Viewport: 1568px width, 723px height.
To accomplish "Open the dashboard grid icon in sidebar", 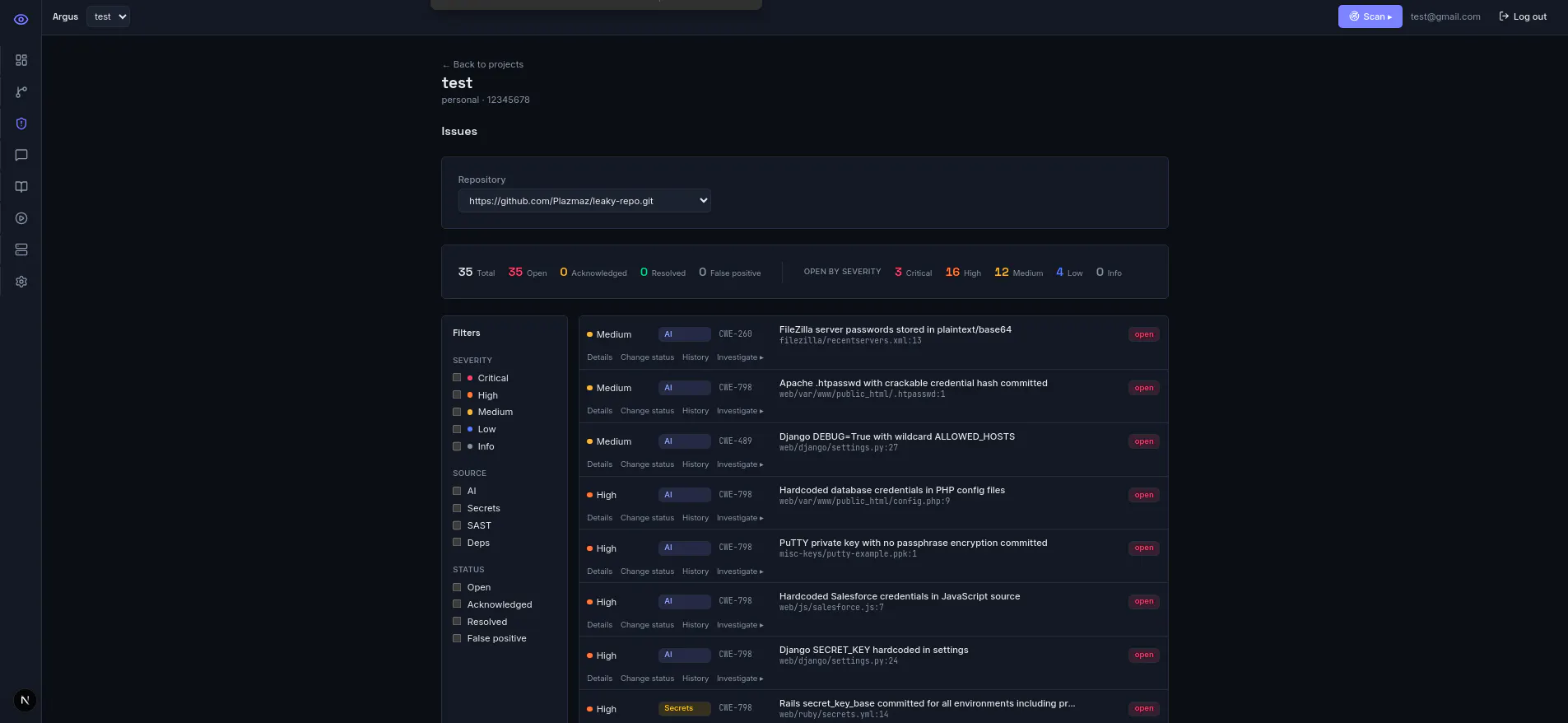I will tap(21, 60).
